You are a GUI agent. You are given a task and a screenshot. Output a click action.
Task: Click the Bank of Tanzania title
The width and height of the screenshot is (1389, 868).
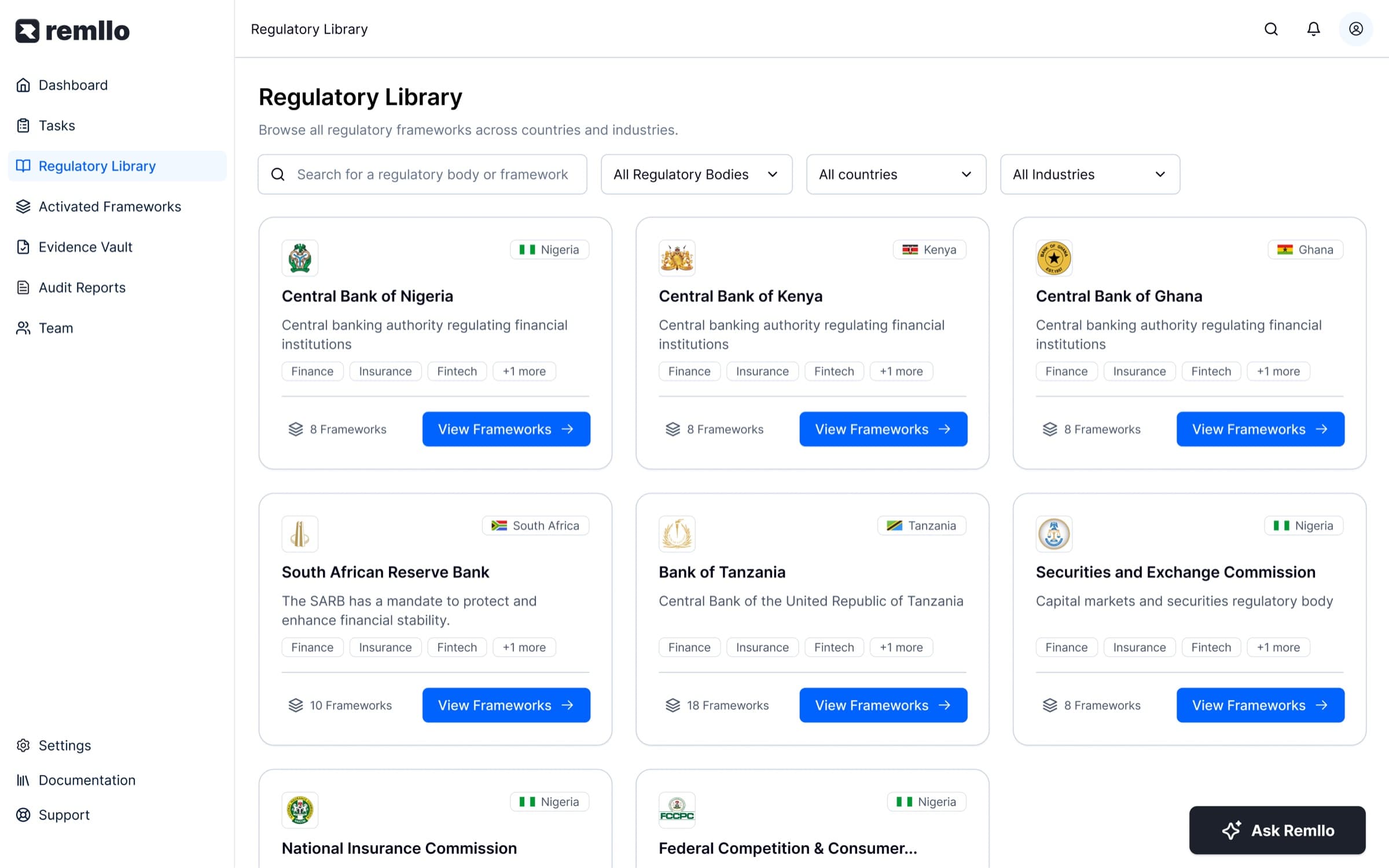pyautogui.click(x=722, y=572)
